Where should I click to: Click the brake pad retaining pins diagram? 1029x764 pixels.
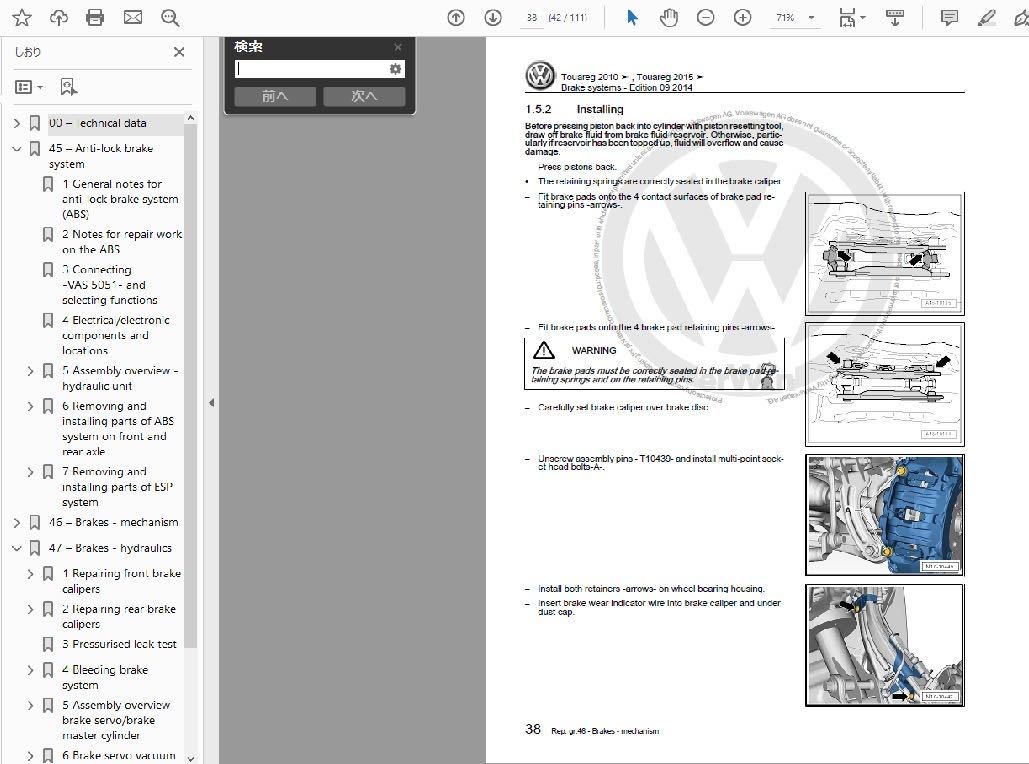point(885,254)
